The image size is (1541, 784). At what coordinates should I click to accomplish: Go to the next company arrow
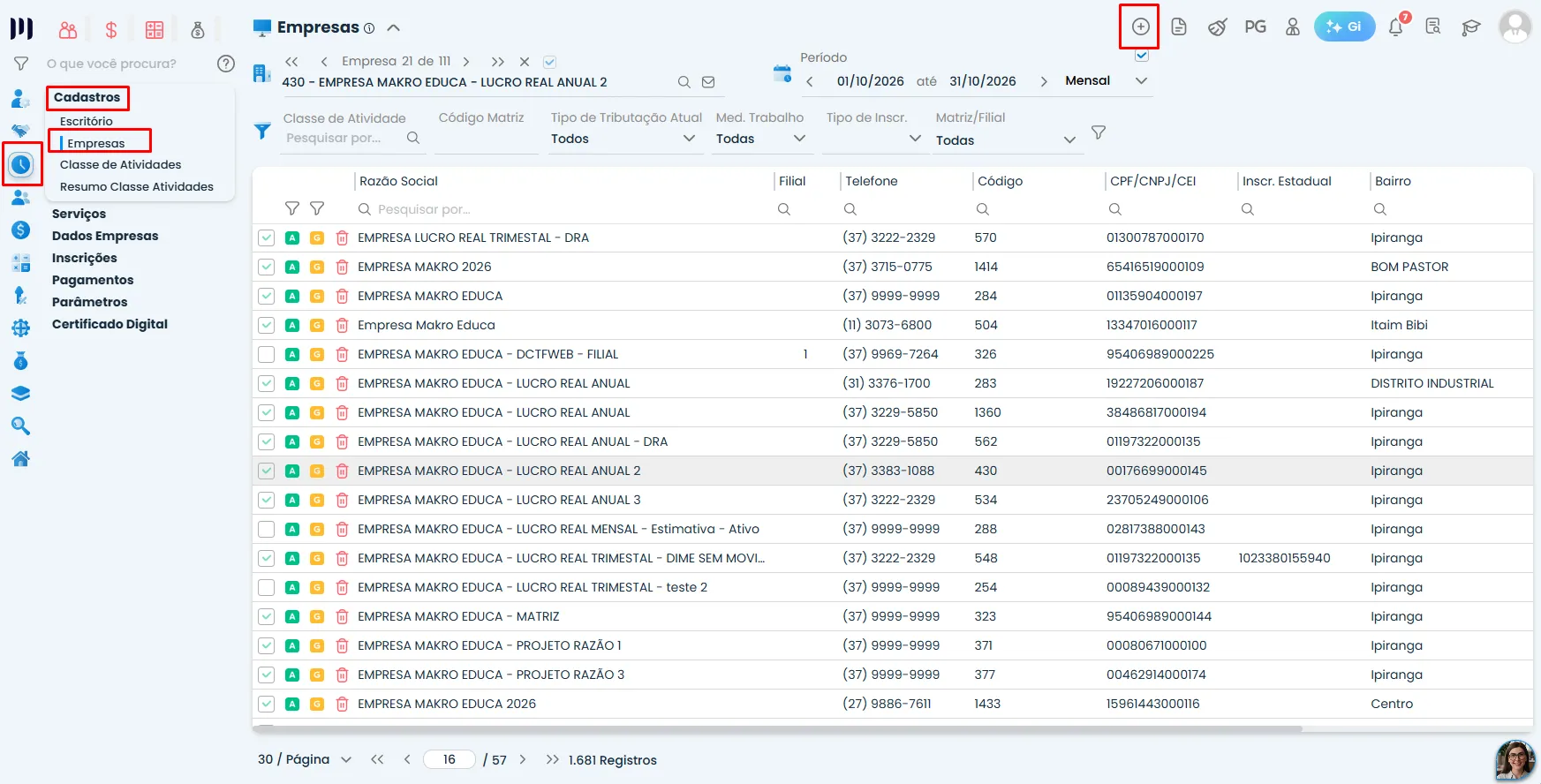(466, 62)
